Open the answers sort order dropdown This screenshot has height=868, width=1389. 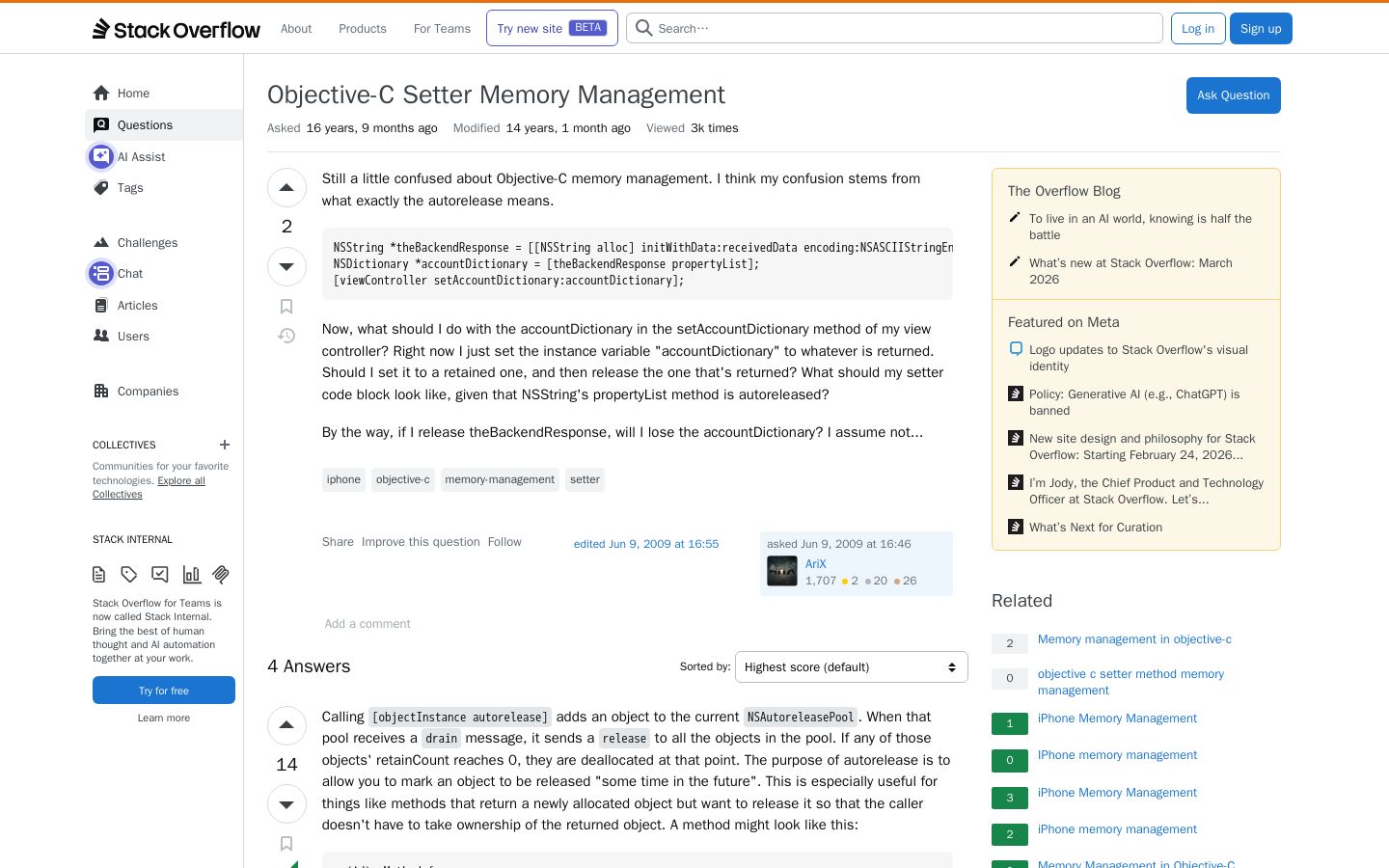point(851,667)
